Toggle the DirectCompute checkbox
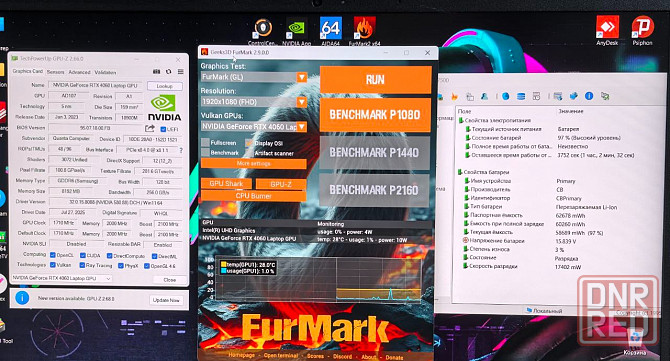Image resolution: width=670 pixels, height=361 pixels. coord(109,255)
